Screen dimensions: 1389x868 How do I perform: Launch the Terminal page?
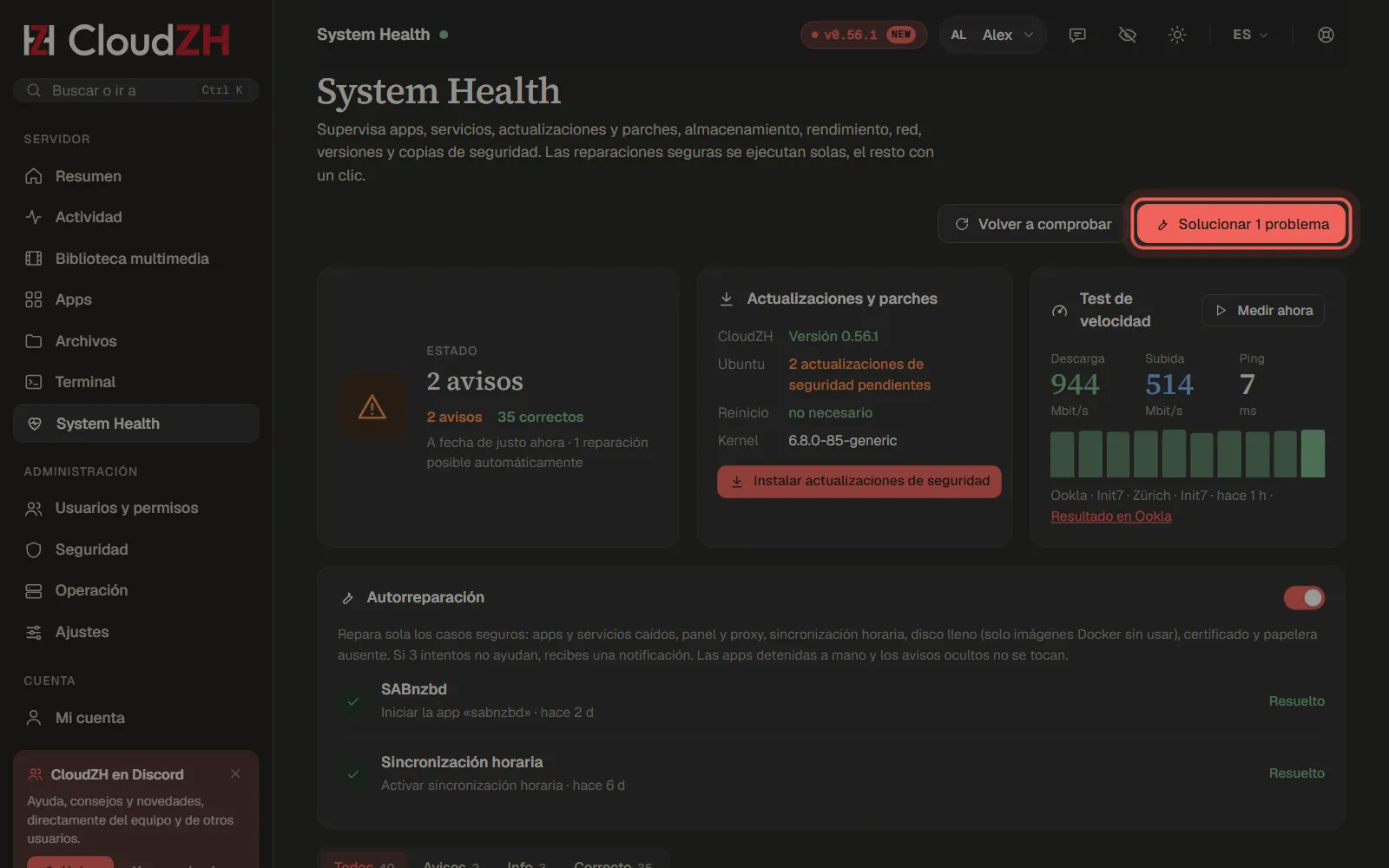click(135, 382)
